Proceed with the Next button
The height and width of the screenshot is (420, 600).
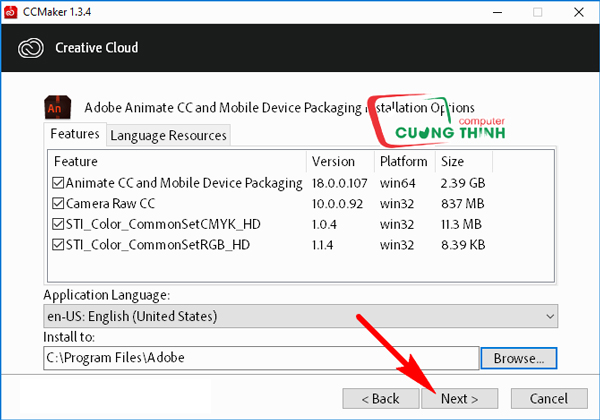click(x=460, y=399)
